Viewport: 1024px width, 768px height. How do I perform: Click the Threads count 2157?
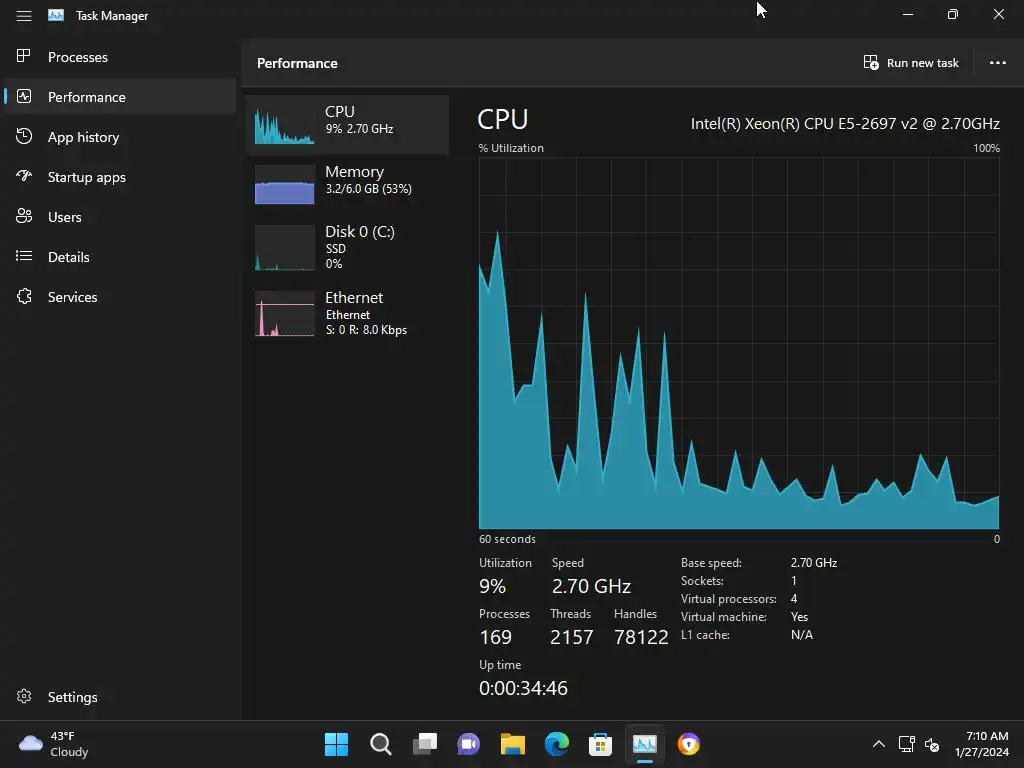(571, 637)
